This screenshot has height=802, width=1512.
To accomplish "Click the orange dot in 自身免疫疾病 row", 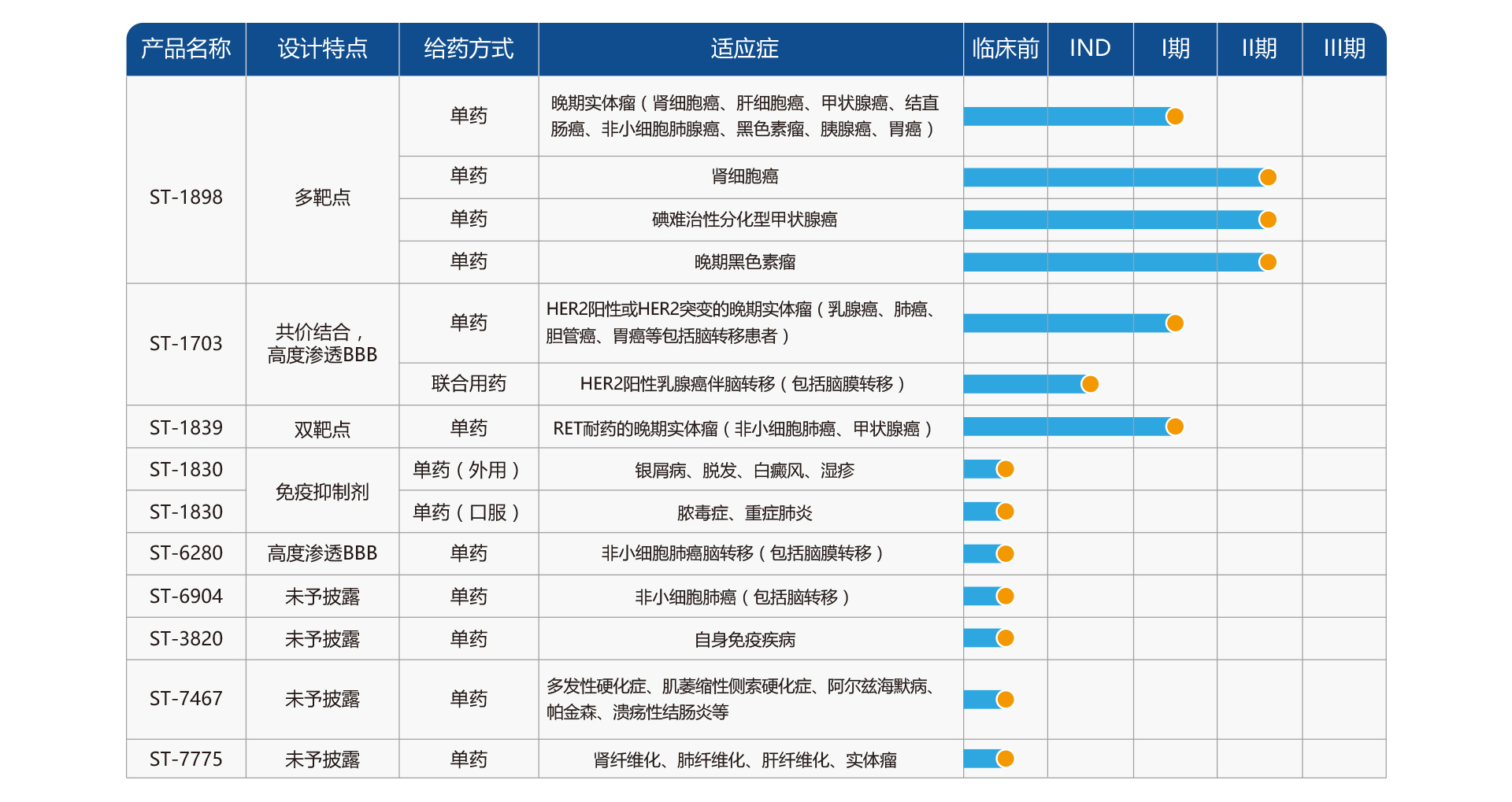I will pos(1005,638).
